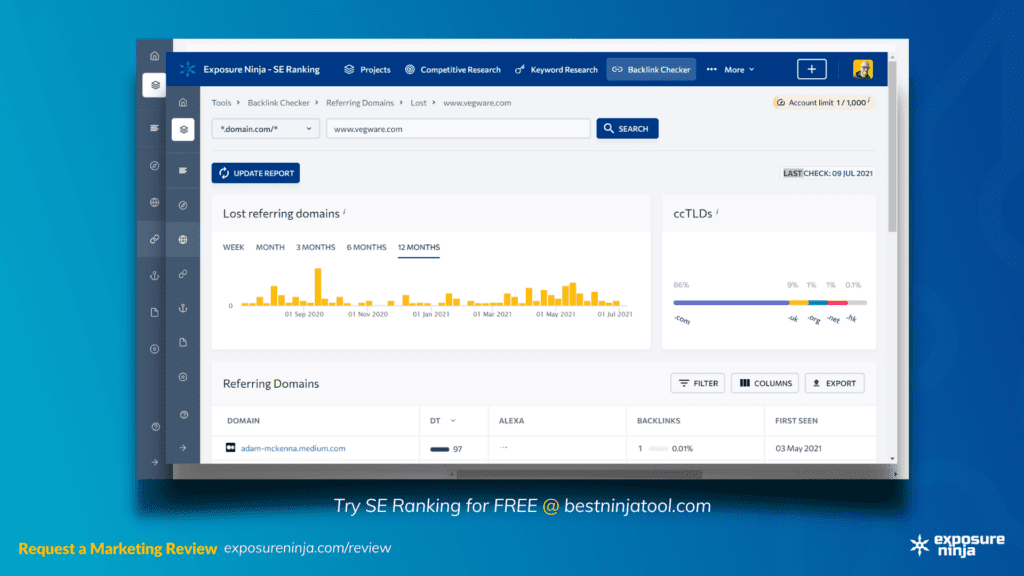Open document icon in outer darker sidebar

(x=155, y=312)
